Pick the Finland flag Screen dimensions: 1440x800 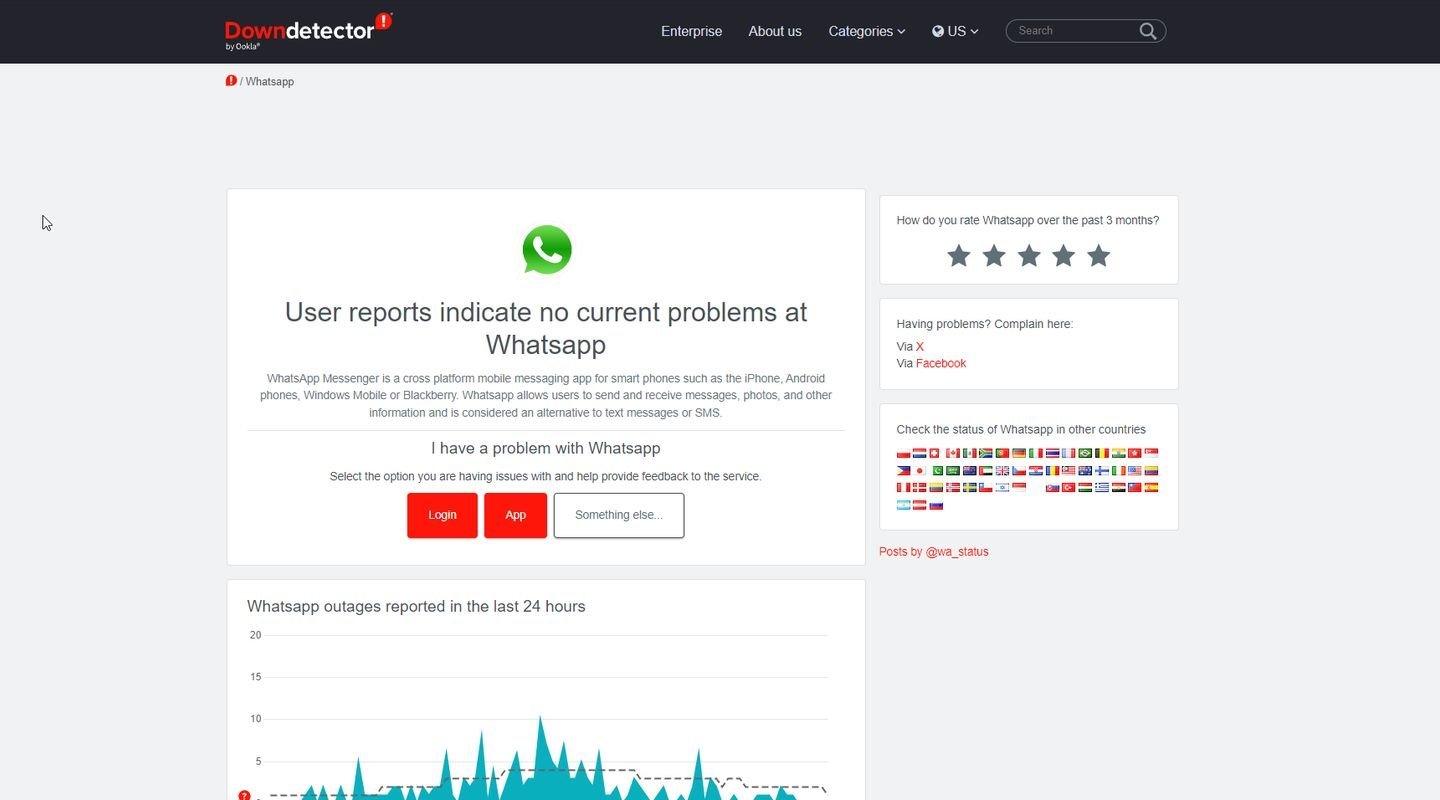click(x=1102, y=471)
